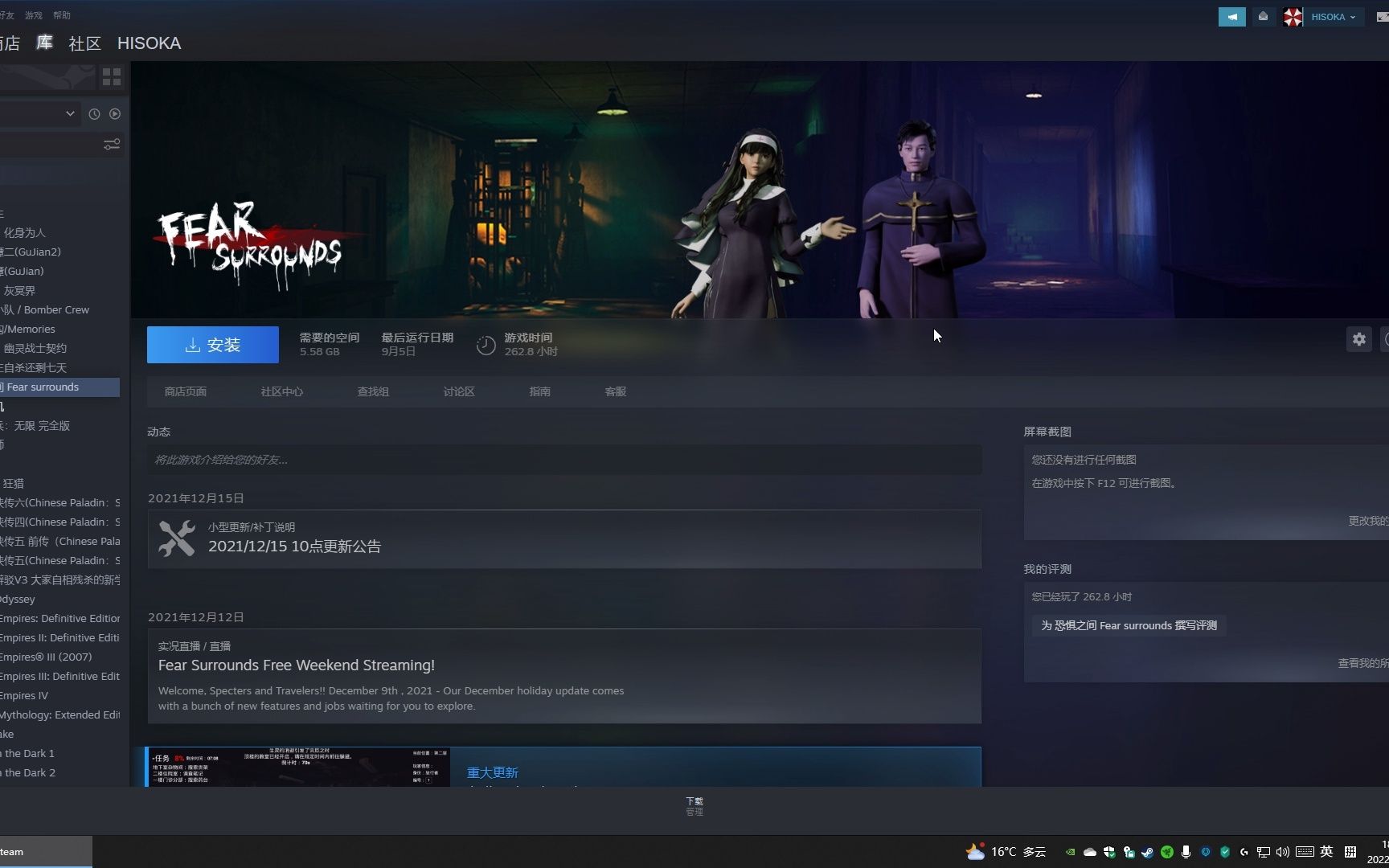The image size is (1389, 868).
Task: Write review for 恐惧之间 Fear surrounds
Action: 1129,625
